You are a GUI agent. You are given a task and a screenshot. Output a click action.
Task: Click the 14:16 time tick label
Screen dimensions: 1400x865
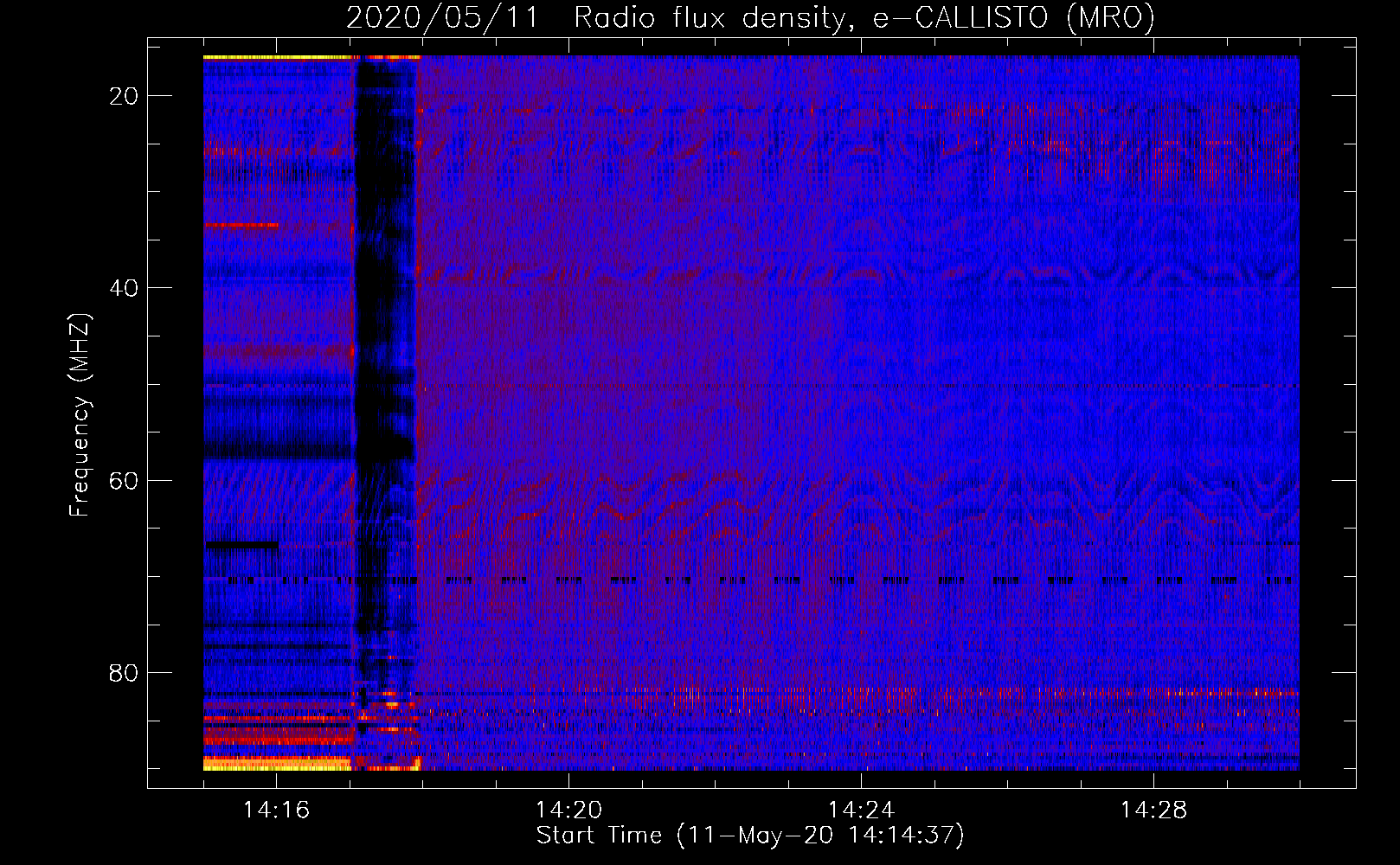tap(276, 811)
